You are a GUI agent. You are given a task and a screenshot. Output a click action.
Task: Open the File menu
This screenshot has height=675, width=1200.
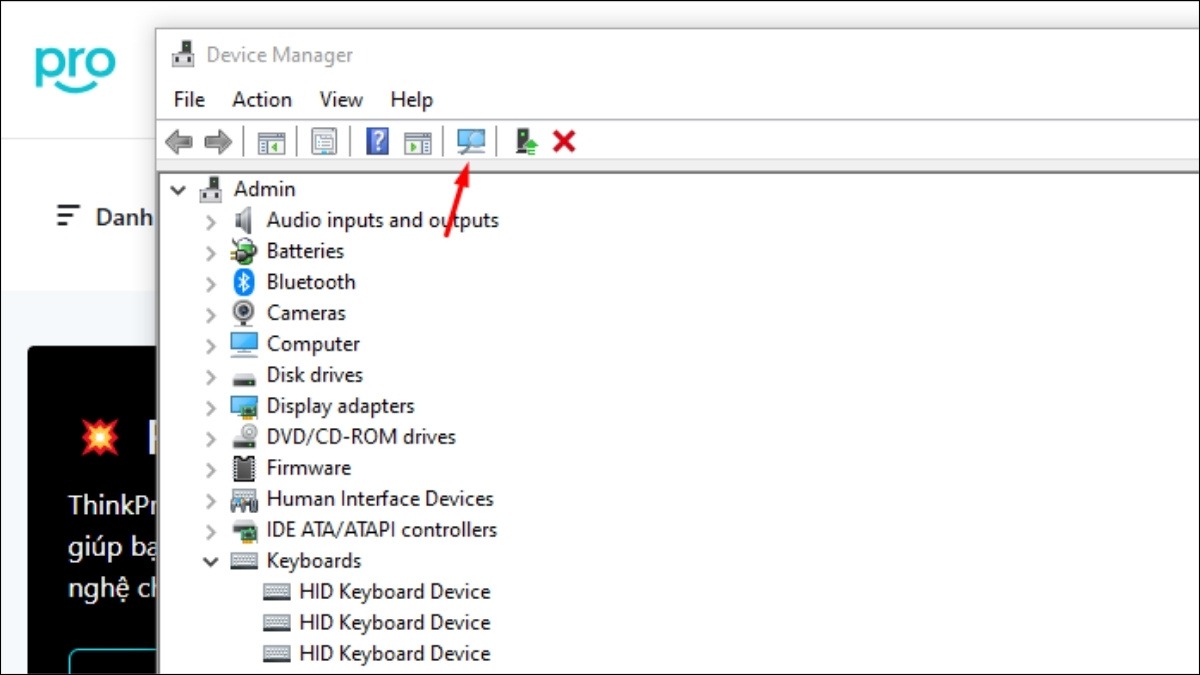coord(189,99)
